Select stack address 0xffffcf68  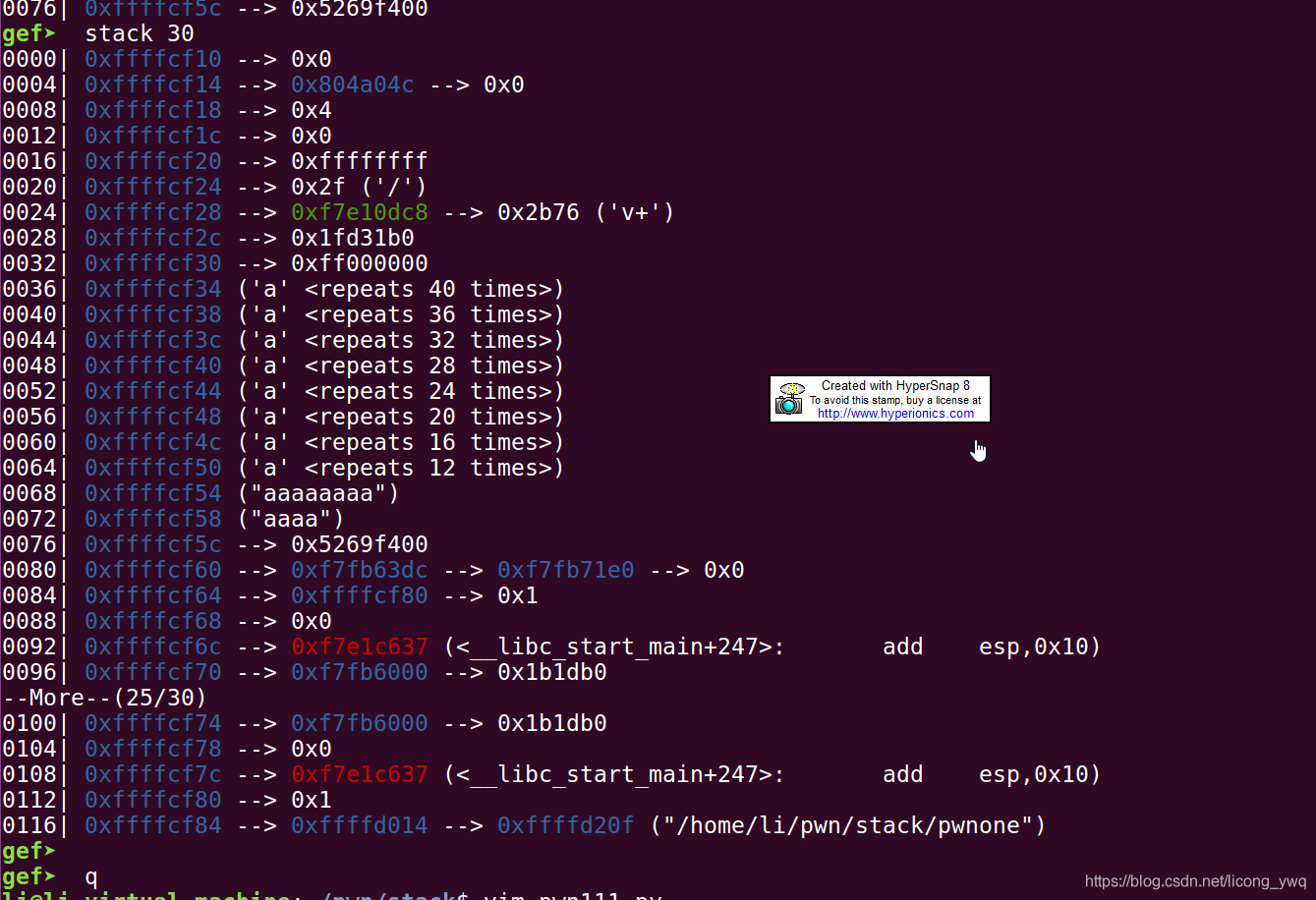click(x=153, y=621)
